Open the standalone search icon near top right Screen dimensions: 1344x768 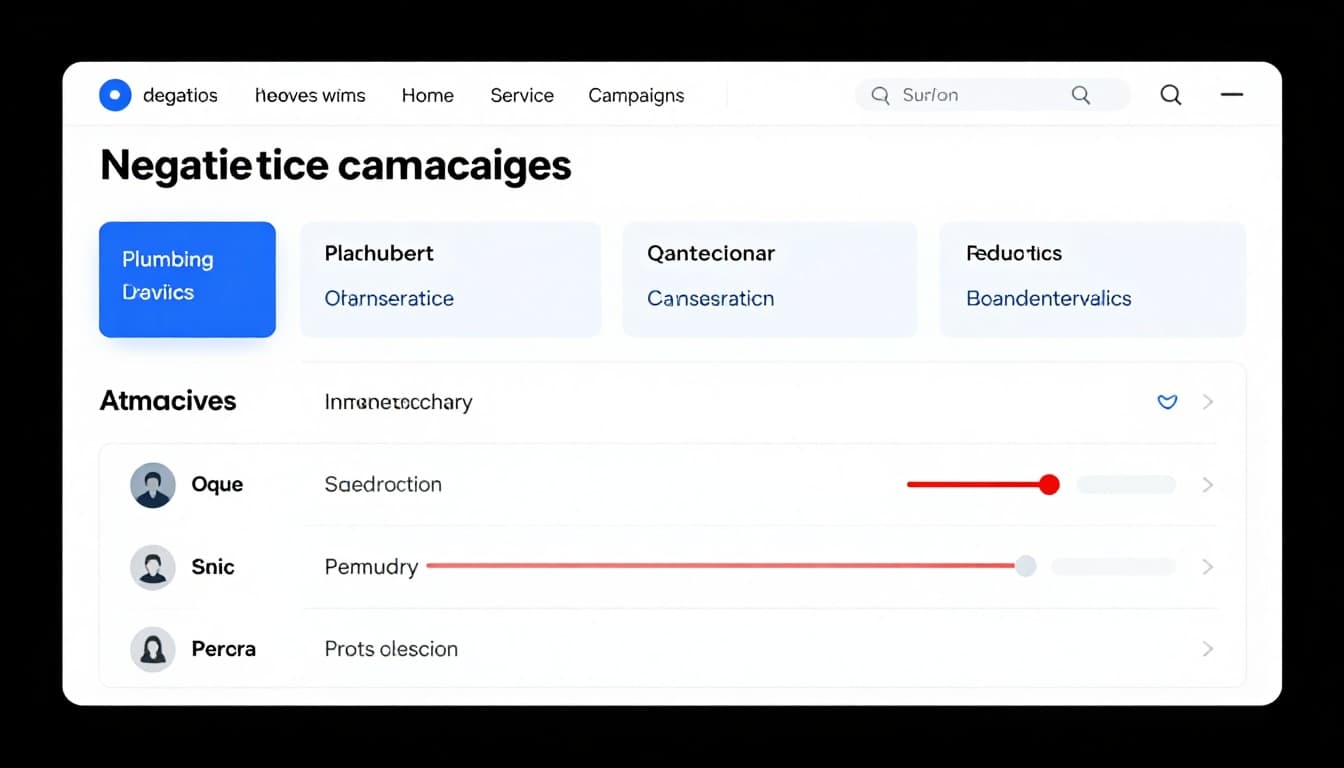click(1170, 95)
